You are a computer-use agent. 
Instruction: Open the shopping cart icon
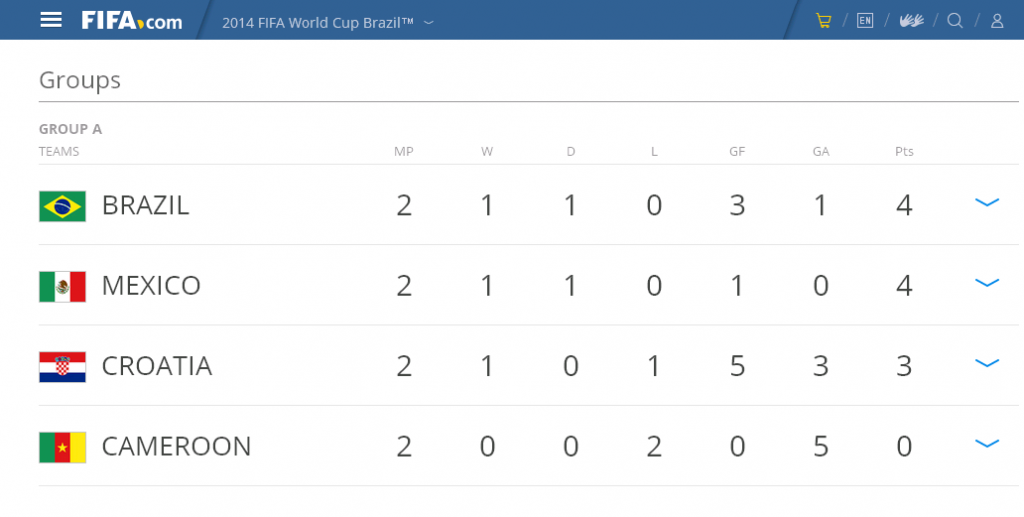pyautogui.click(x=824, y=21)
